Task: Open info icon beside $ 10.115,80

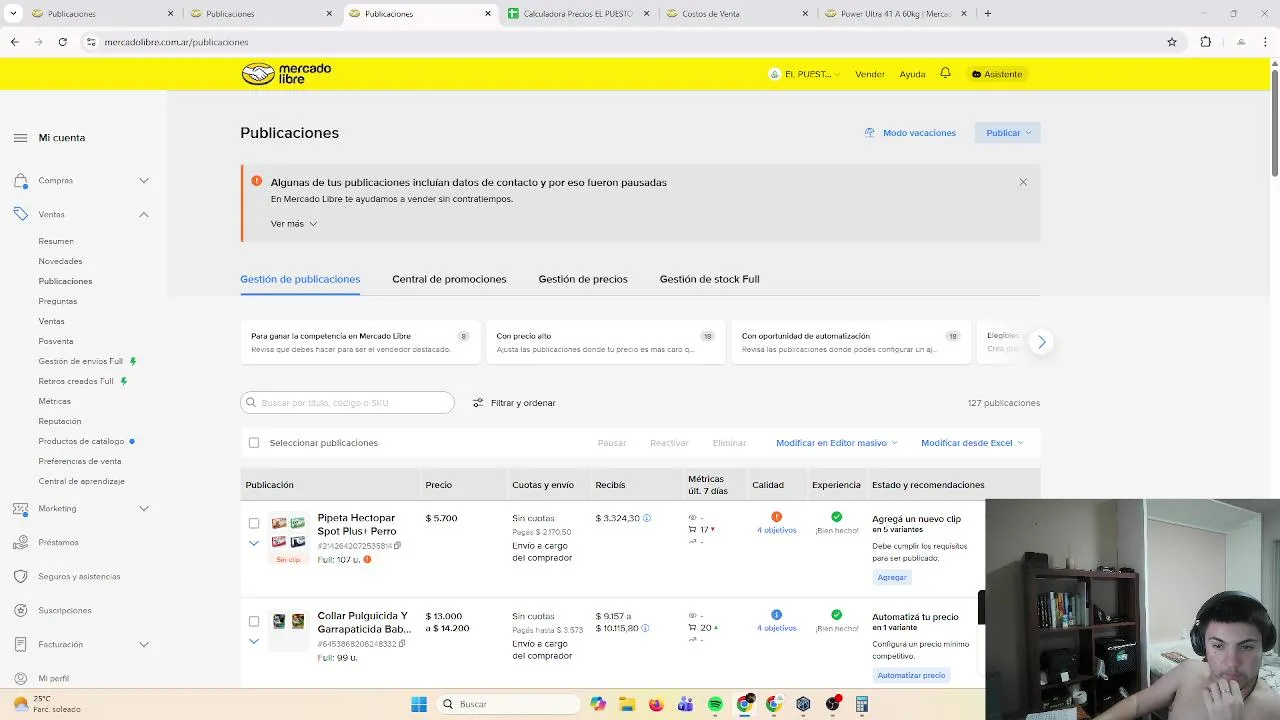Action: click(645, 628)
